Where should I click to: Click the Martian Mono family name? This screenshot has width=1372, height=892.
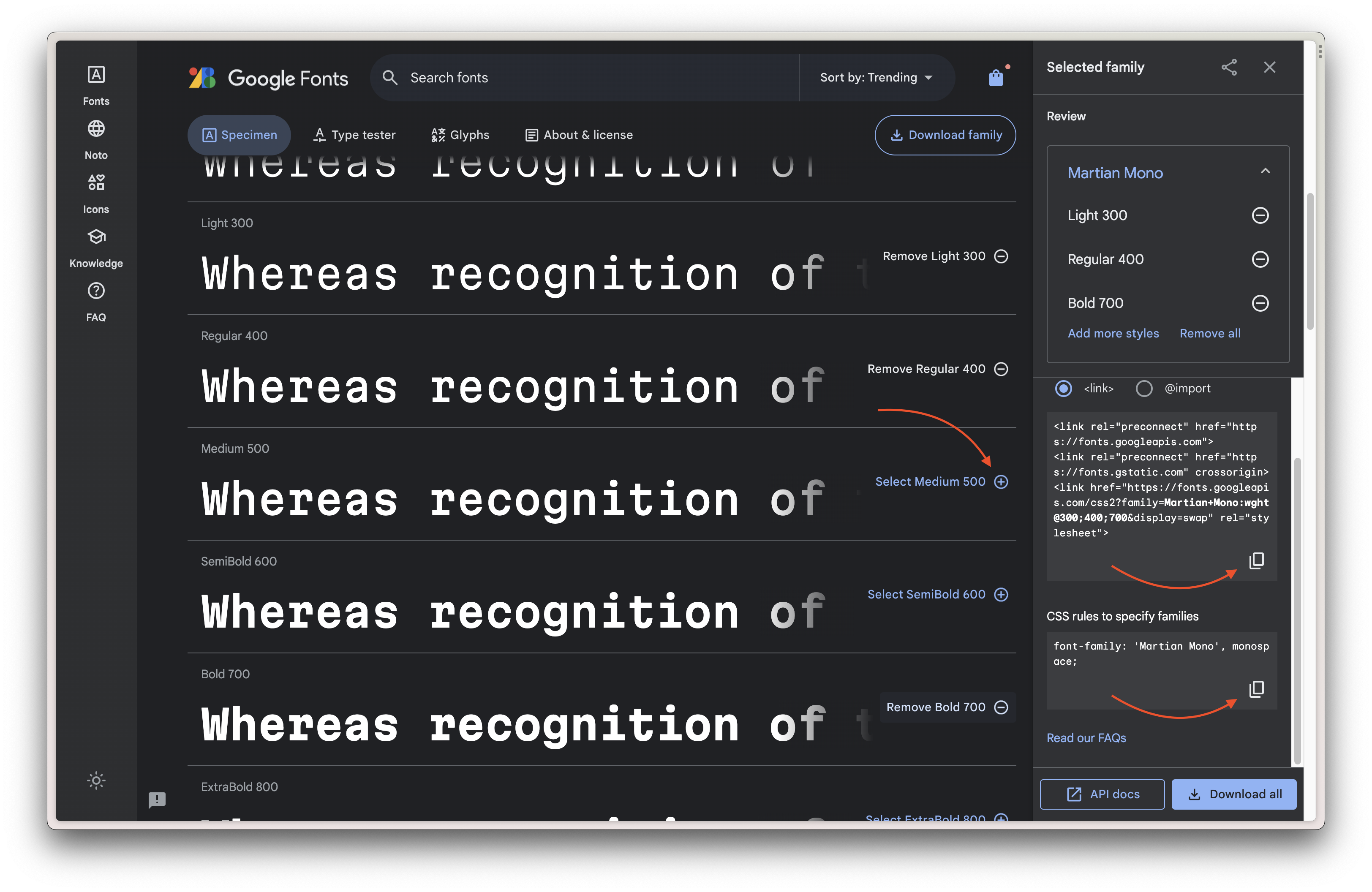tap(1115, 173)
